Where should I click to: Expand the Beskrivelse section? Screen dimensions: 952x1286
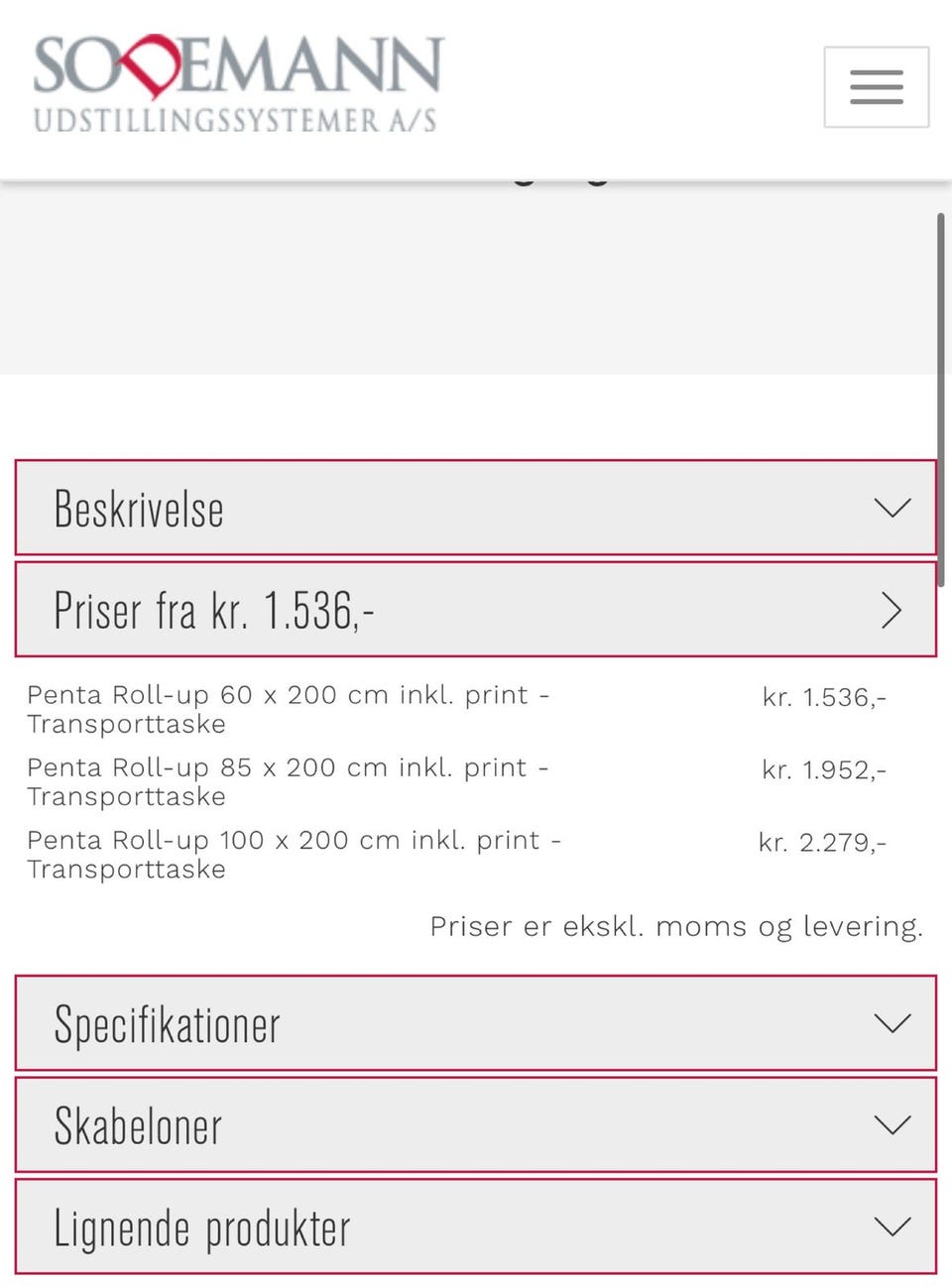coord(139,509)
